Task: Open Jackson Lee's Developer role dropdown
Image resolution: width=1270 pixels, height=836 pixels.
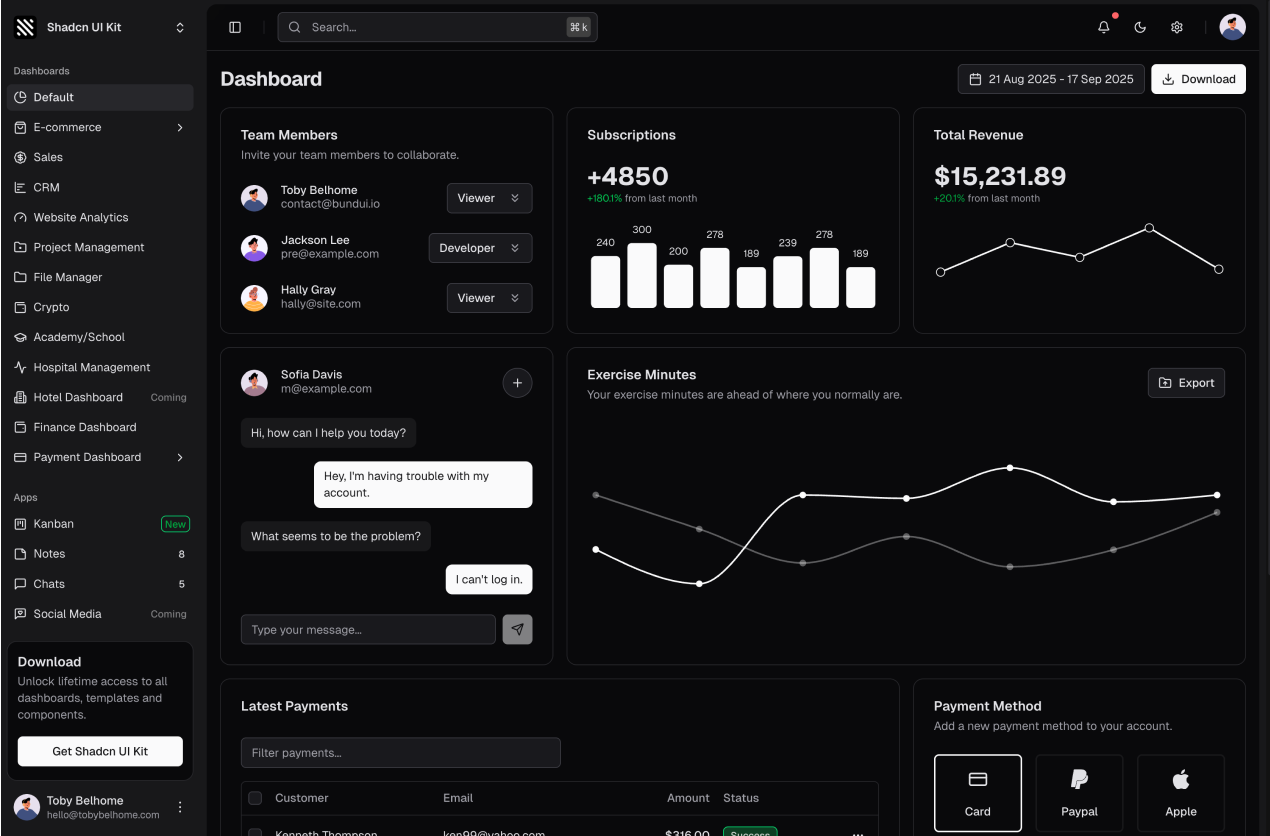Action: point(480,248)
